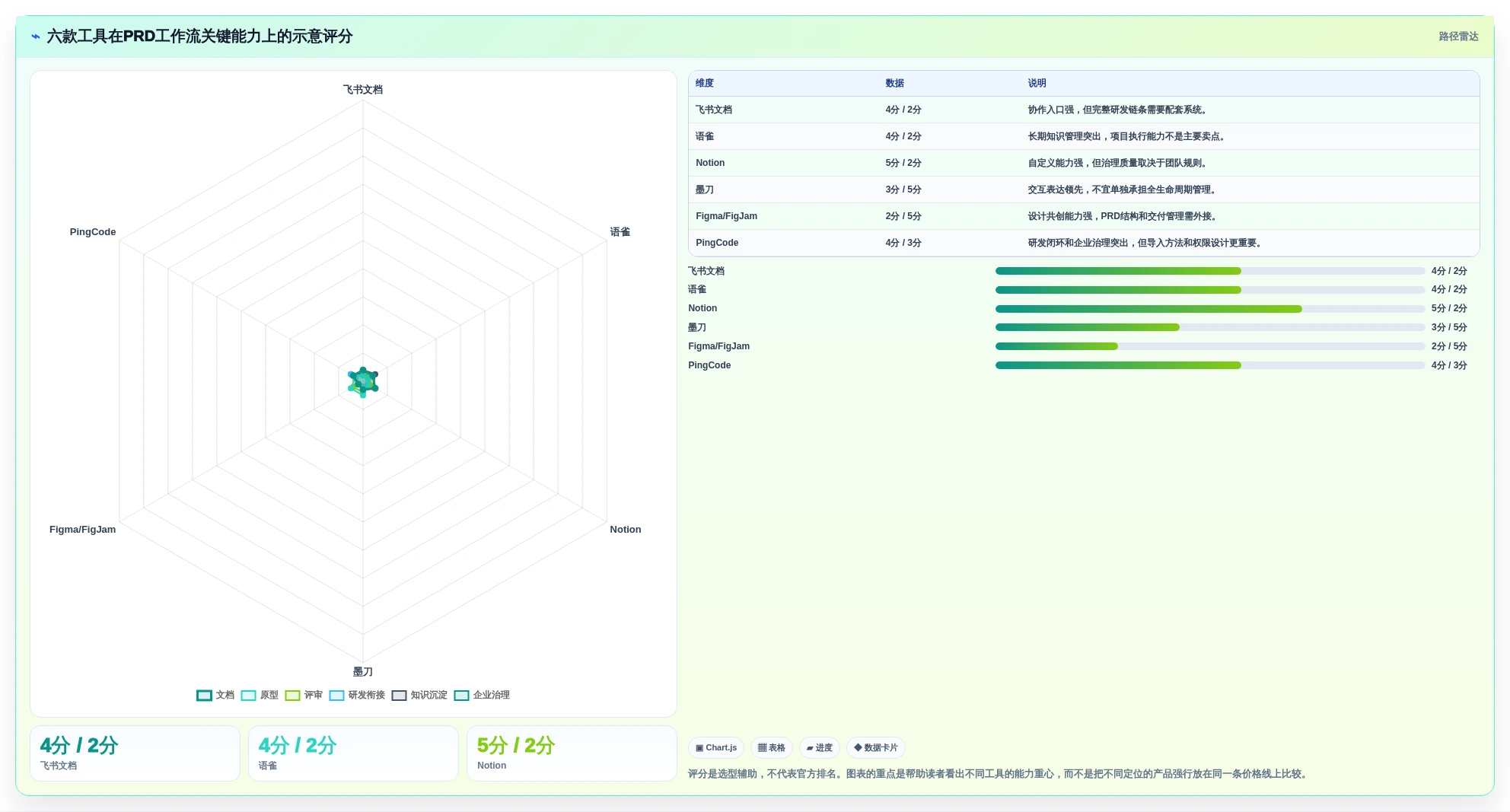This screenshot has width=1510, height=812.
Task: Click the PingCode progress bar
Action: point(1210,365)
